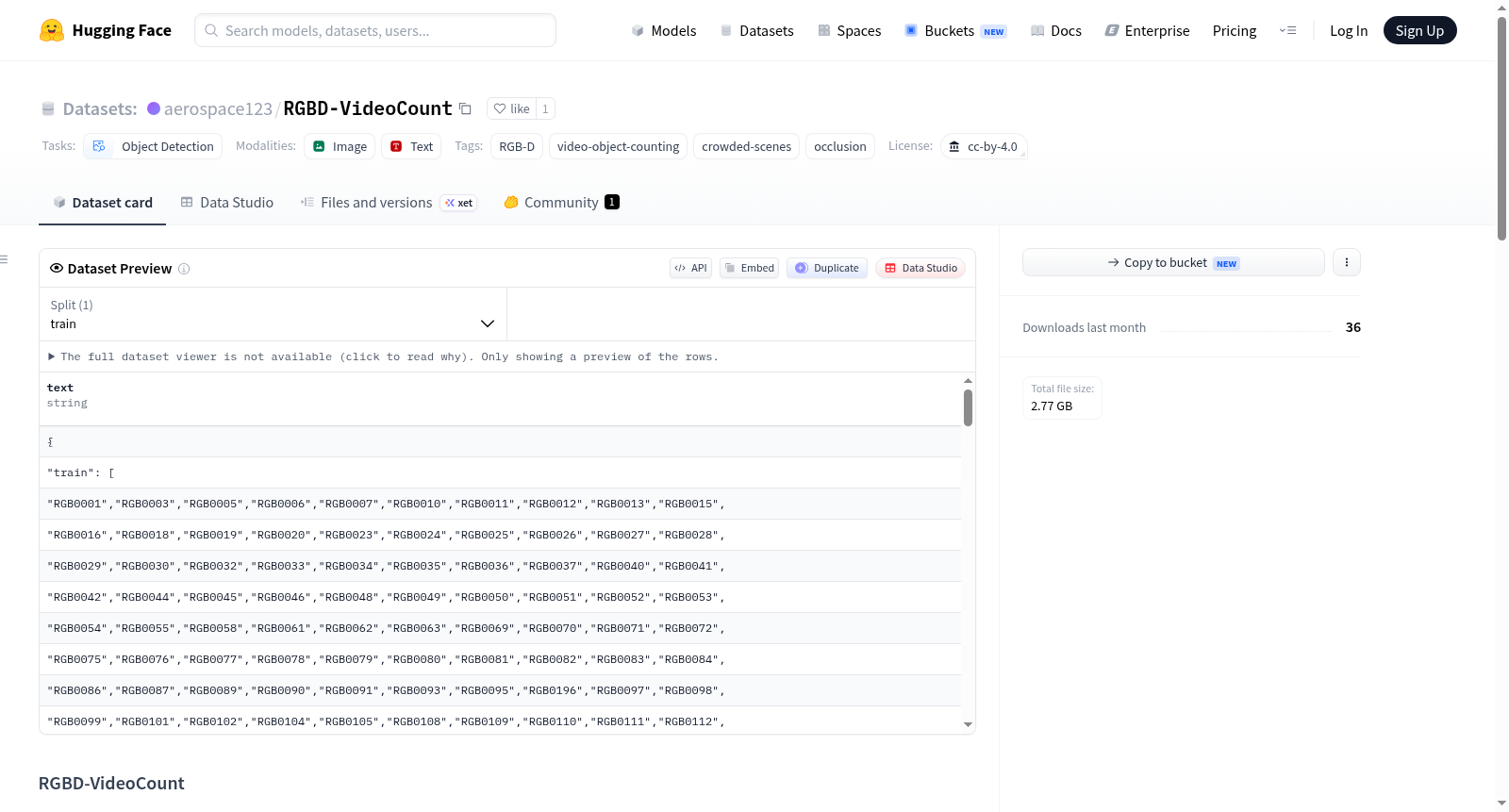
Task: Select the row starting with "RGB0016"
Action: click(x=500, y=535)
